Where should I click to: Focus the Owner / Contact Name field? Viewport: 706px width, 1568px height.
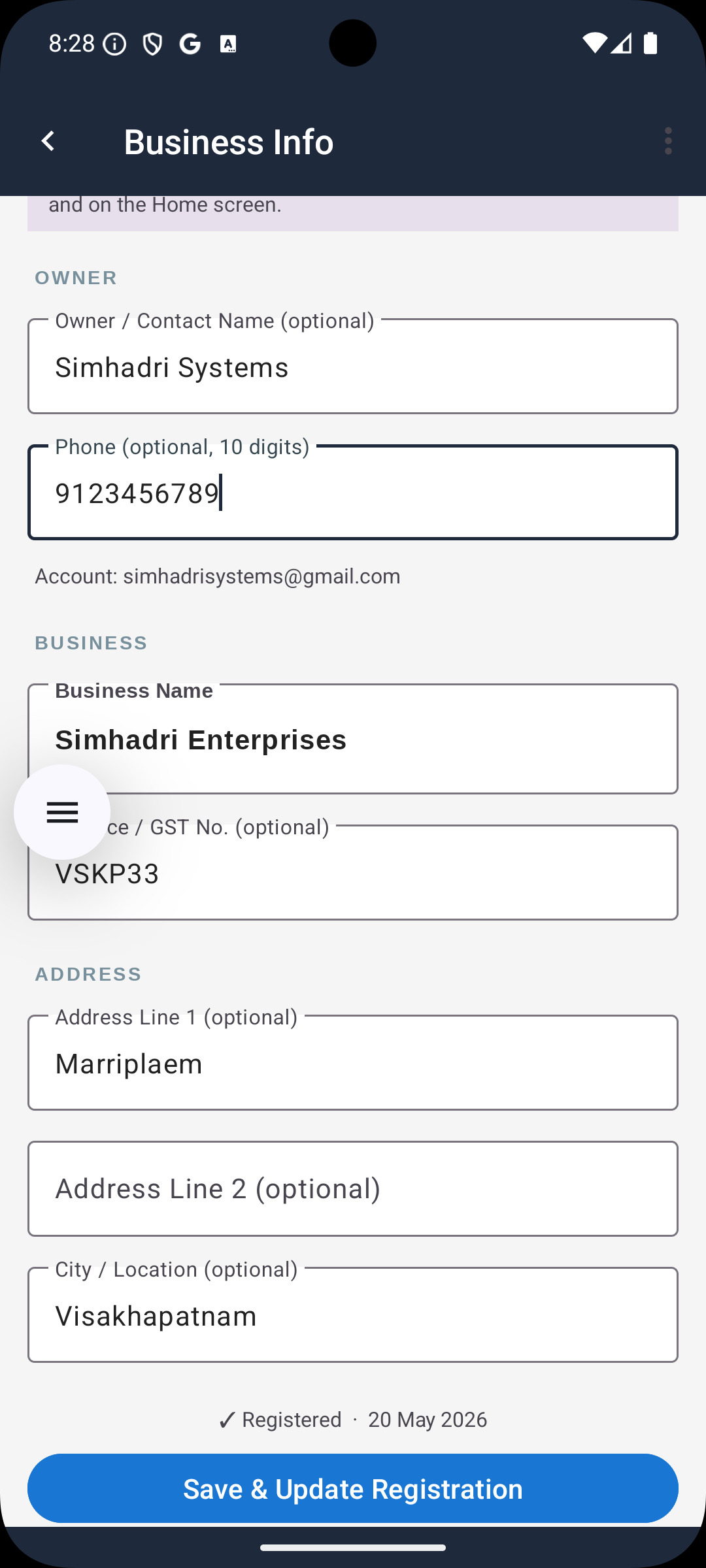[x=353, y=366]
